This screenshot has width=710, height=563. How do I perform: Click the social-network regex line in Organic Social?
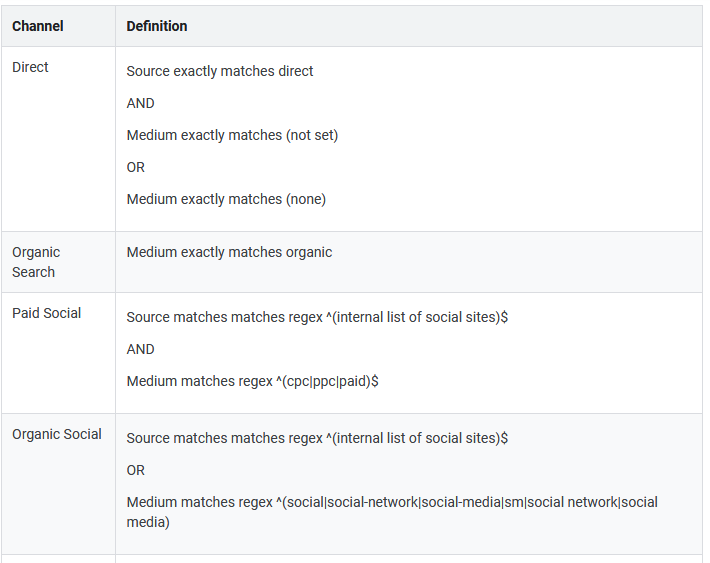[x=392, y=502]
